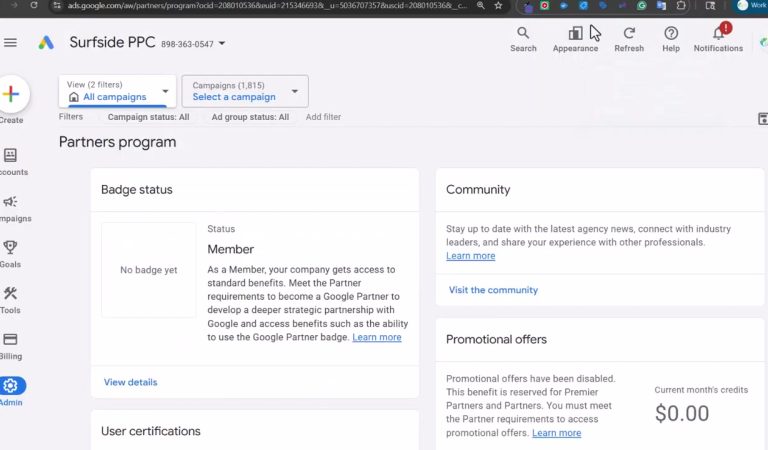View Notifications bell

(718, 39)
